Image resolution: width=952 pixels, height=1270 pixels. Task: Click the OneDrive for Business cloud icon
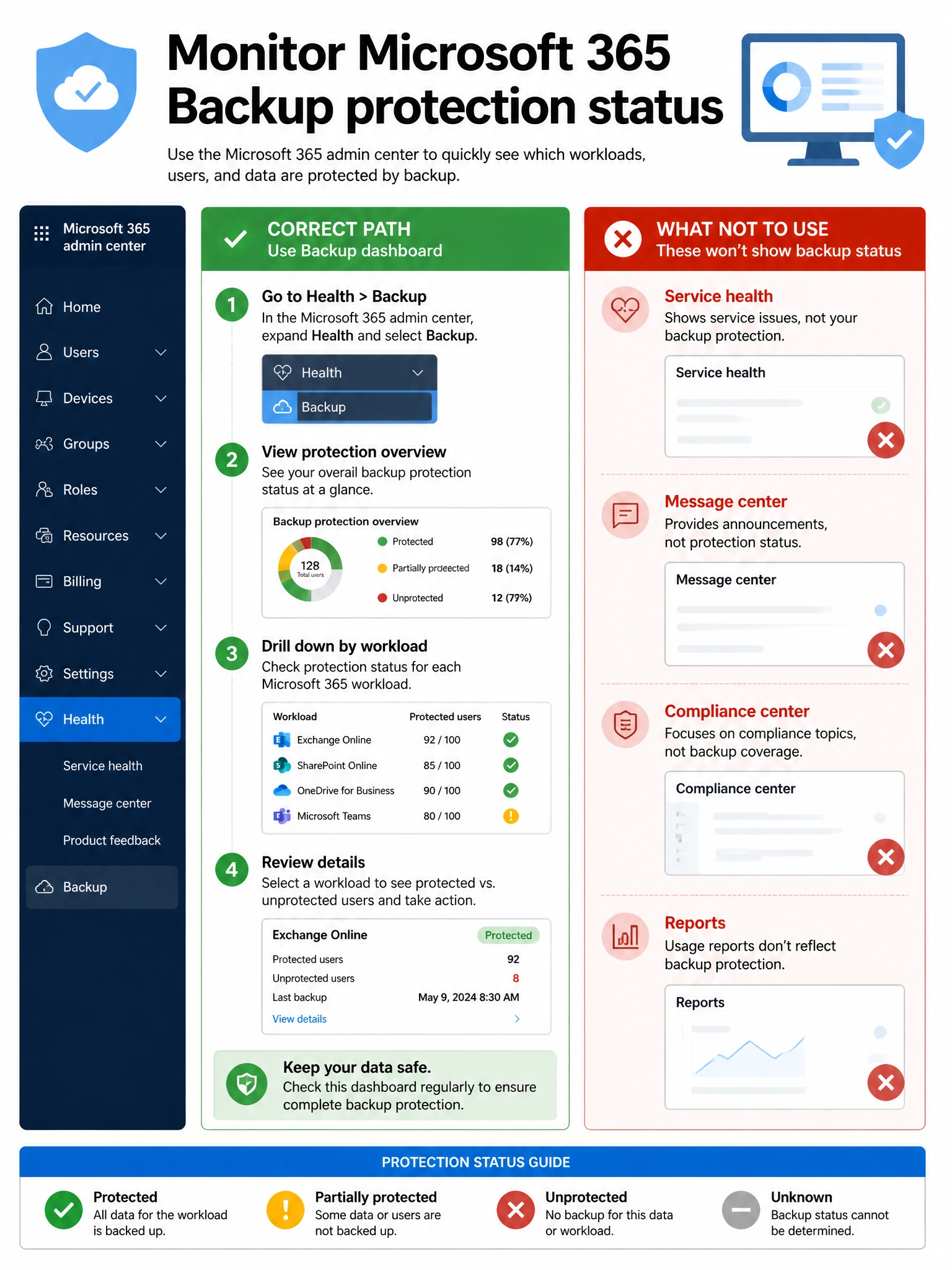tap(282, 791)
